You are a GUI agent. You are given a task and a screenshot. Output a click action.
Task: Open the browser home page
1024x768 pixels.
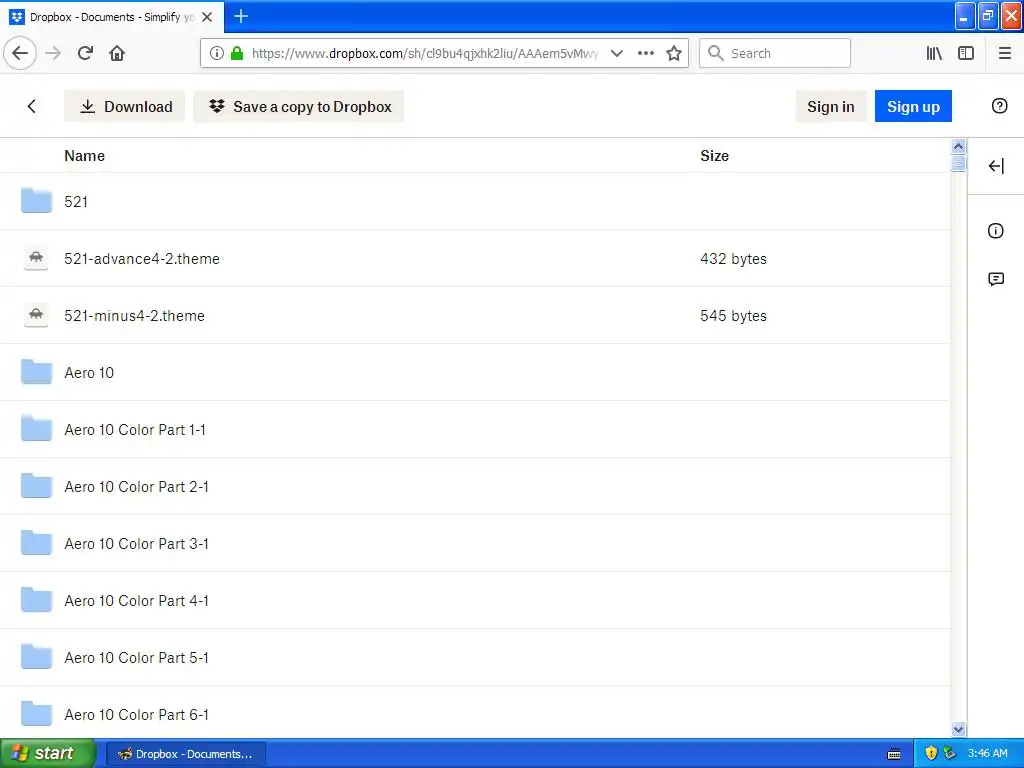[x=117, y=53]
